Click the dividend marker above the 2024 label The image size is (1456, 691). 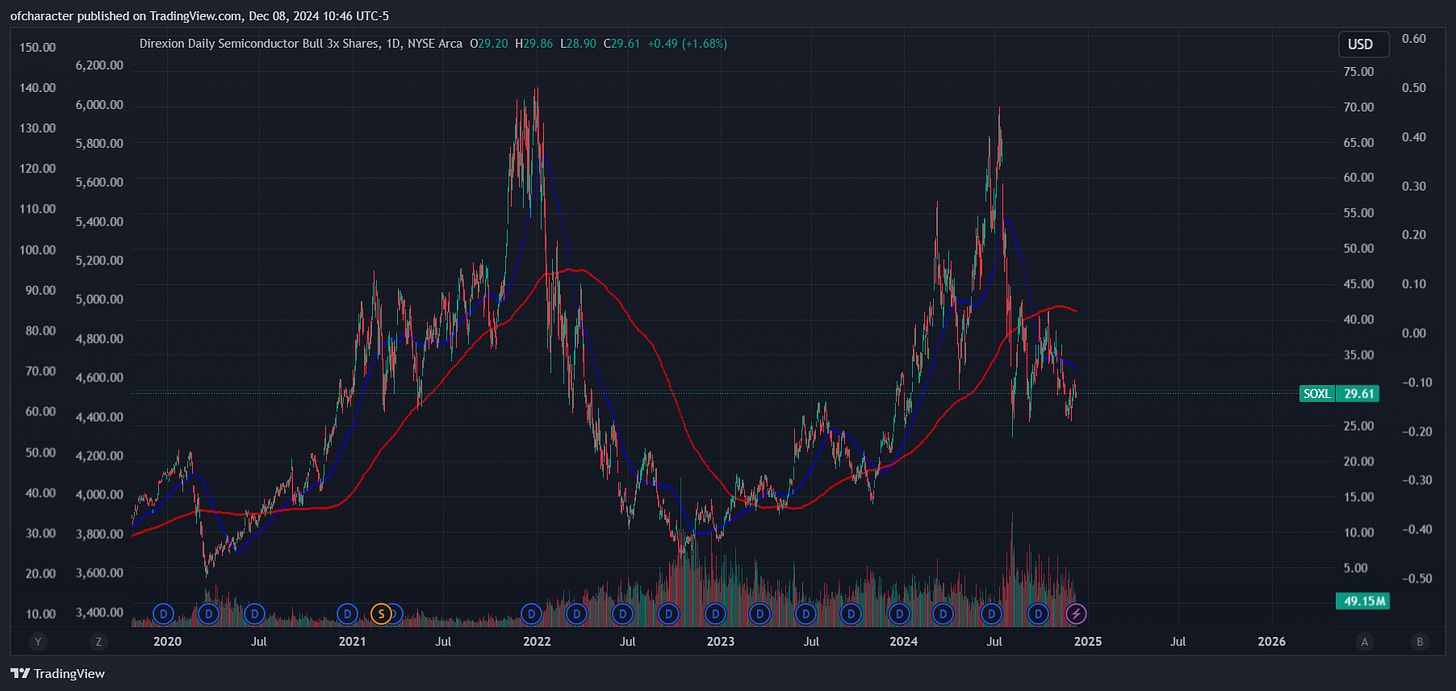(899, 612)
